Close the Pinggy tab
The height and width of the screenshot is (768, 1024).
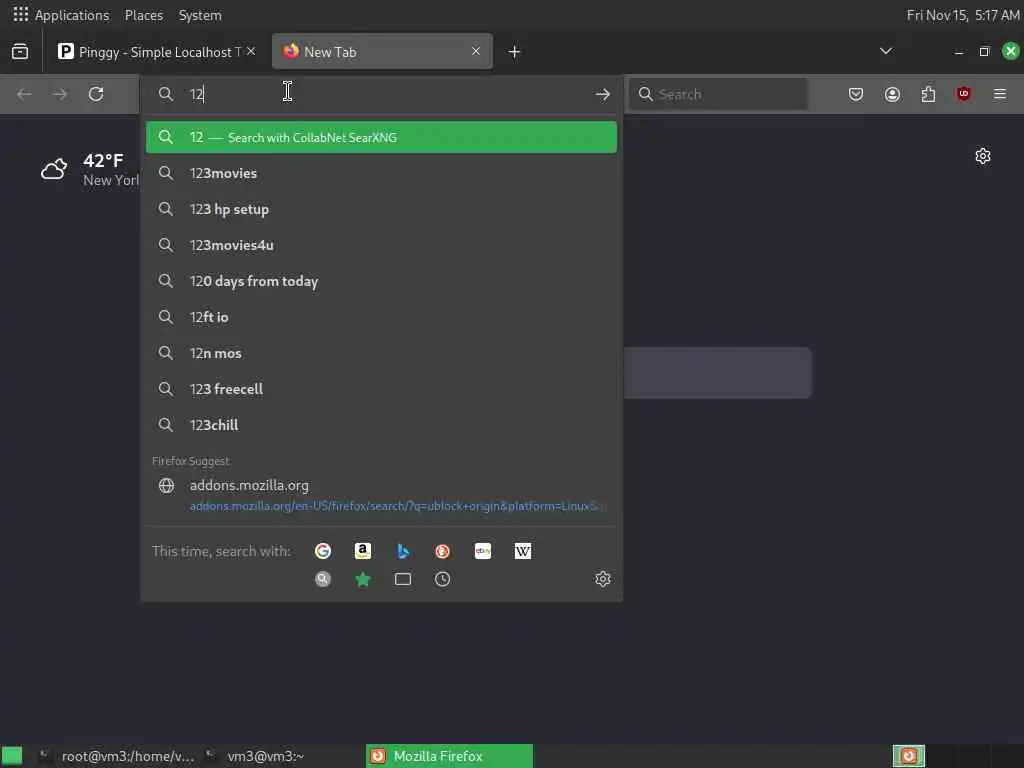pyautogui.click(x=251, y=51)
